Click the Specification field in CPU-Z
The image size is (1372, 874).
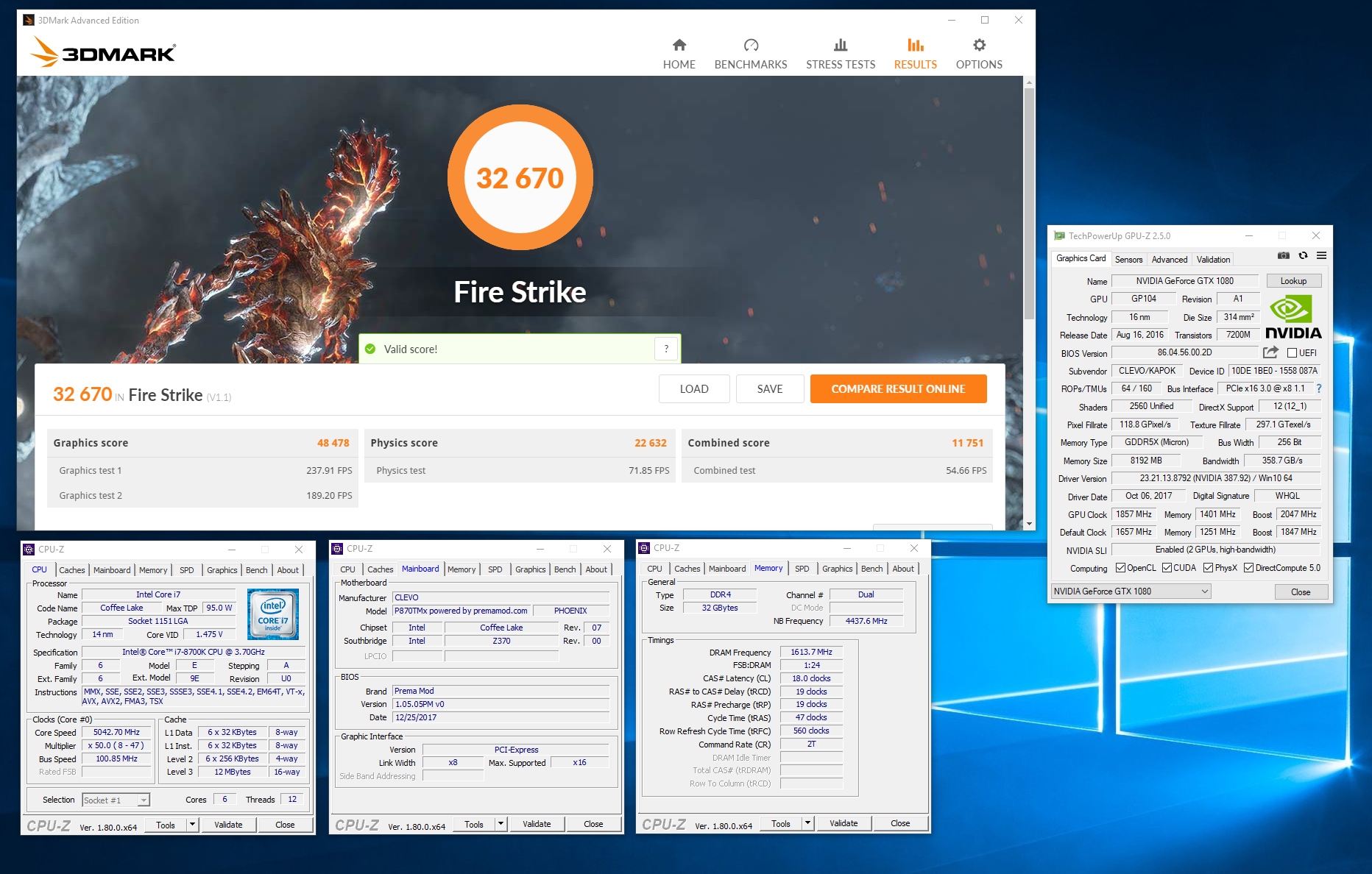tap(194, 652)
